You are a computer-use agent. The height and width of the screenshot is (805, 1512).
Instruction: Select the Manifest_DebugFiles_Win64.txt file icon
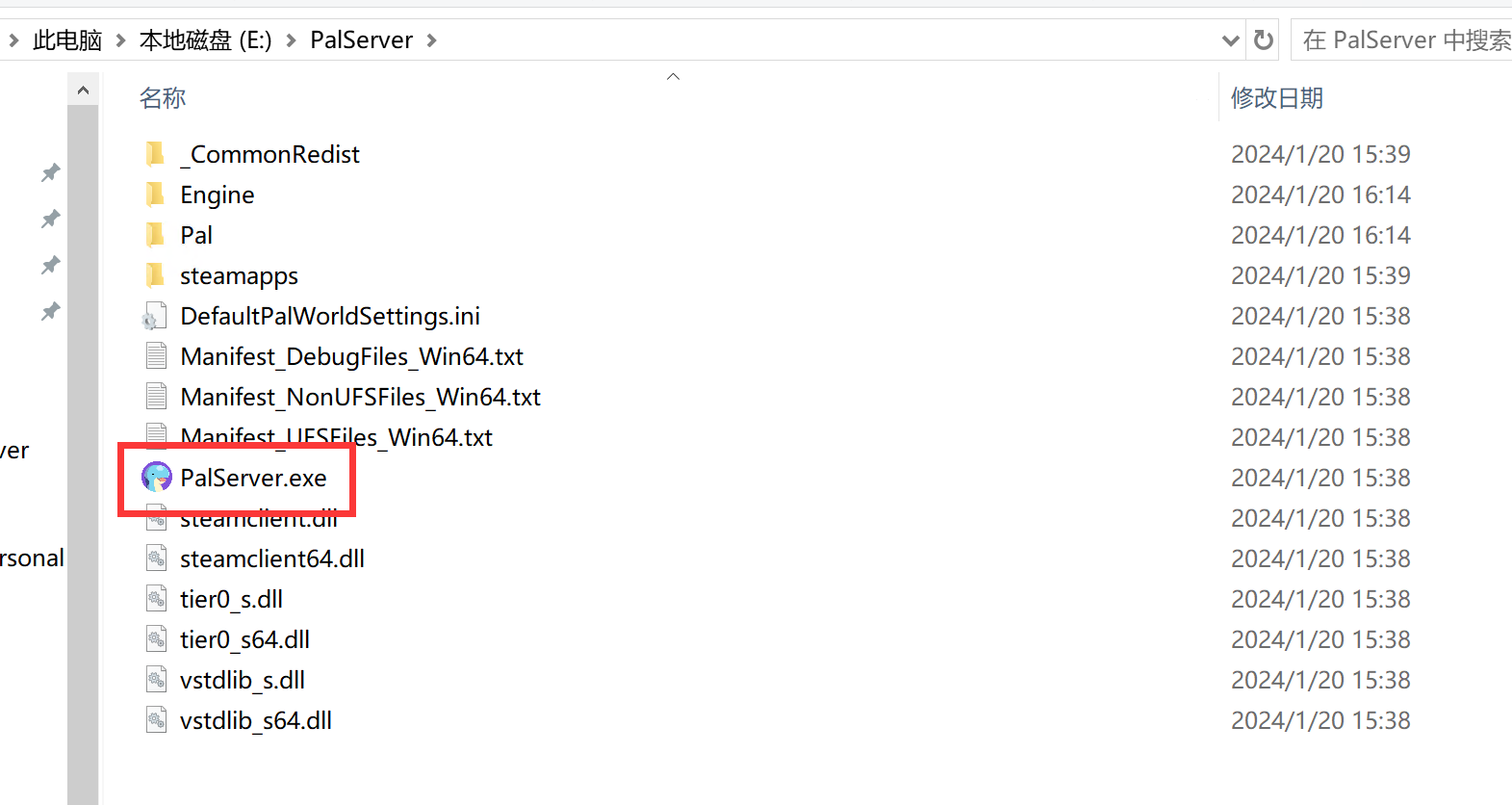tap(156, 356)
